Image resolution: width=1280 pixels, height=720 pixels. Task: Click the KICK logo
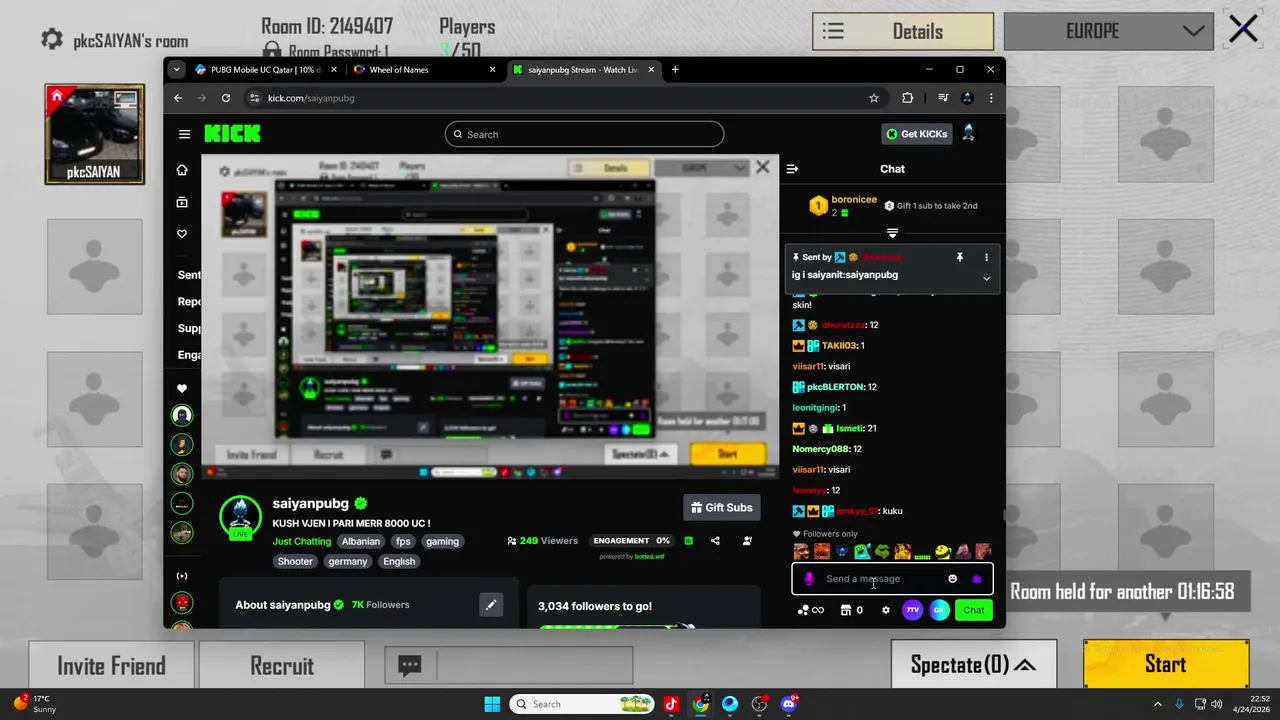coord(232,134)
